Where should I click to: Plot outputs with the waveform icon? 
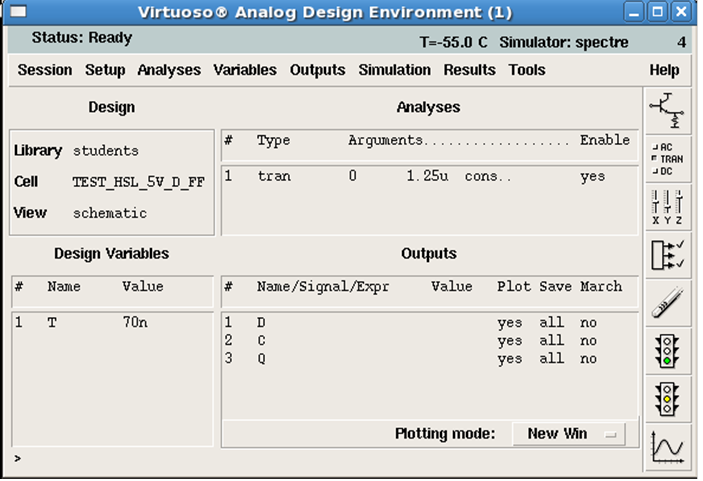click(x=667, y=448)
